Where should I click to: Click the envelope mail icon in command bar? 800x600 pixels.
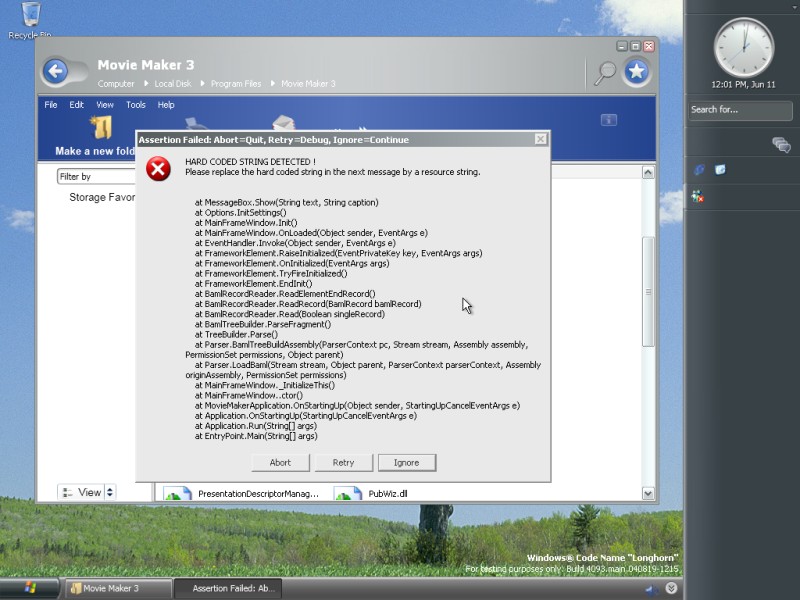point(284,122)
